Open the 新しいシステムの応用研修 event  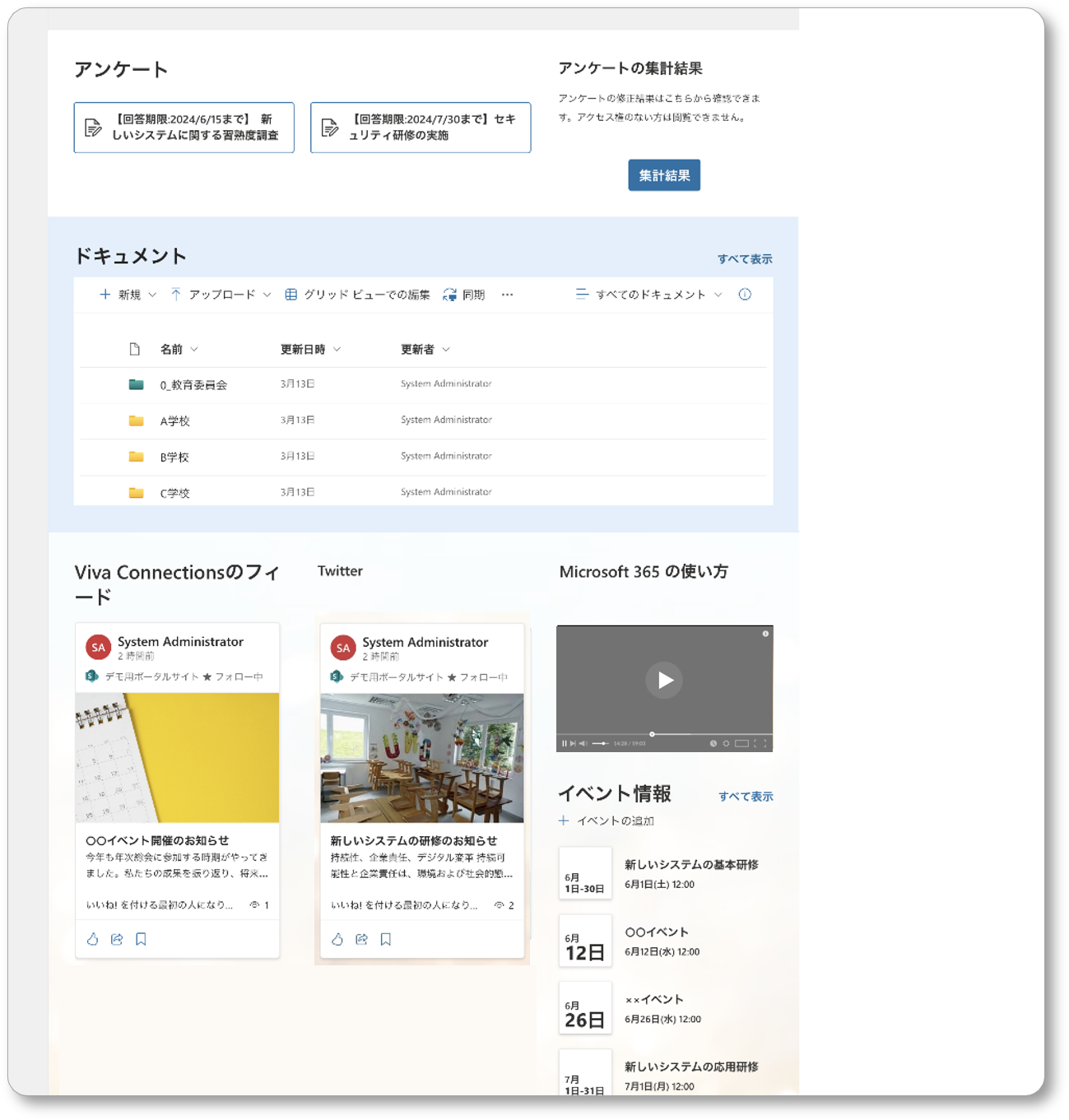point(691,1067)
